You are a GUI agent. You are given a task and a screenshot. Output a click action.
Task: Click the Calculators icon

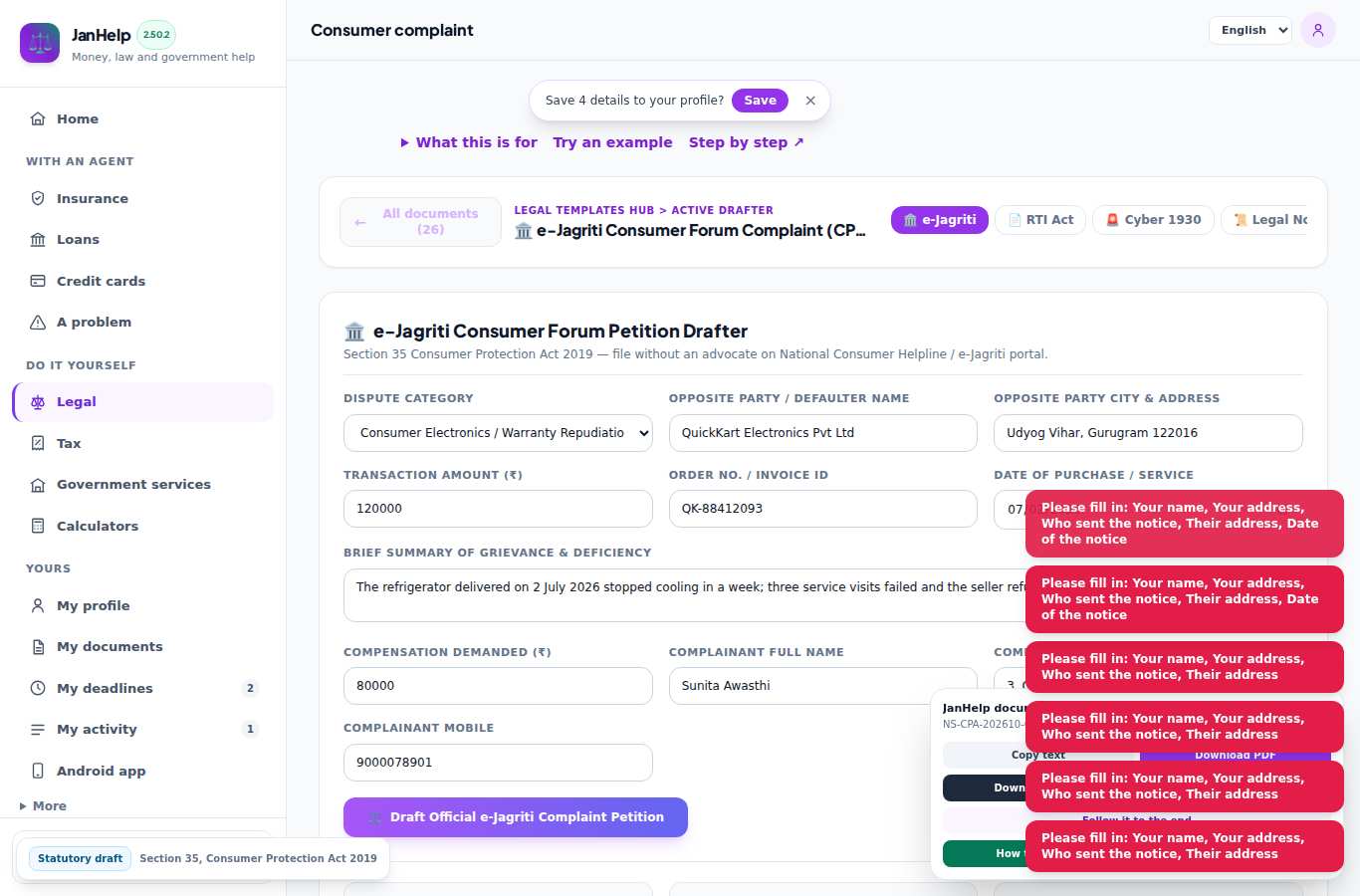point(38,526)
